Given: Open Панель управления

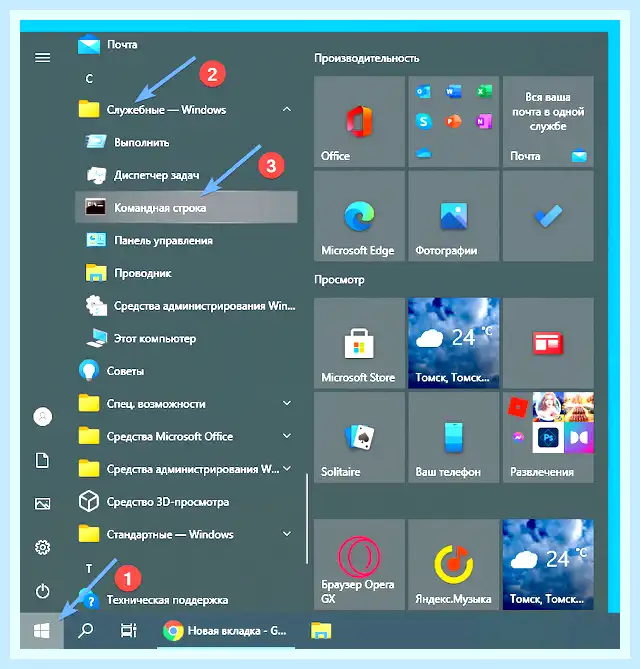Looking at the screenshot, I should (x=186, y=240).
